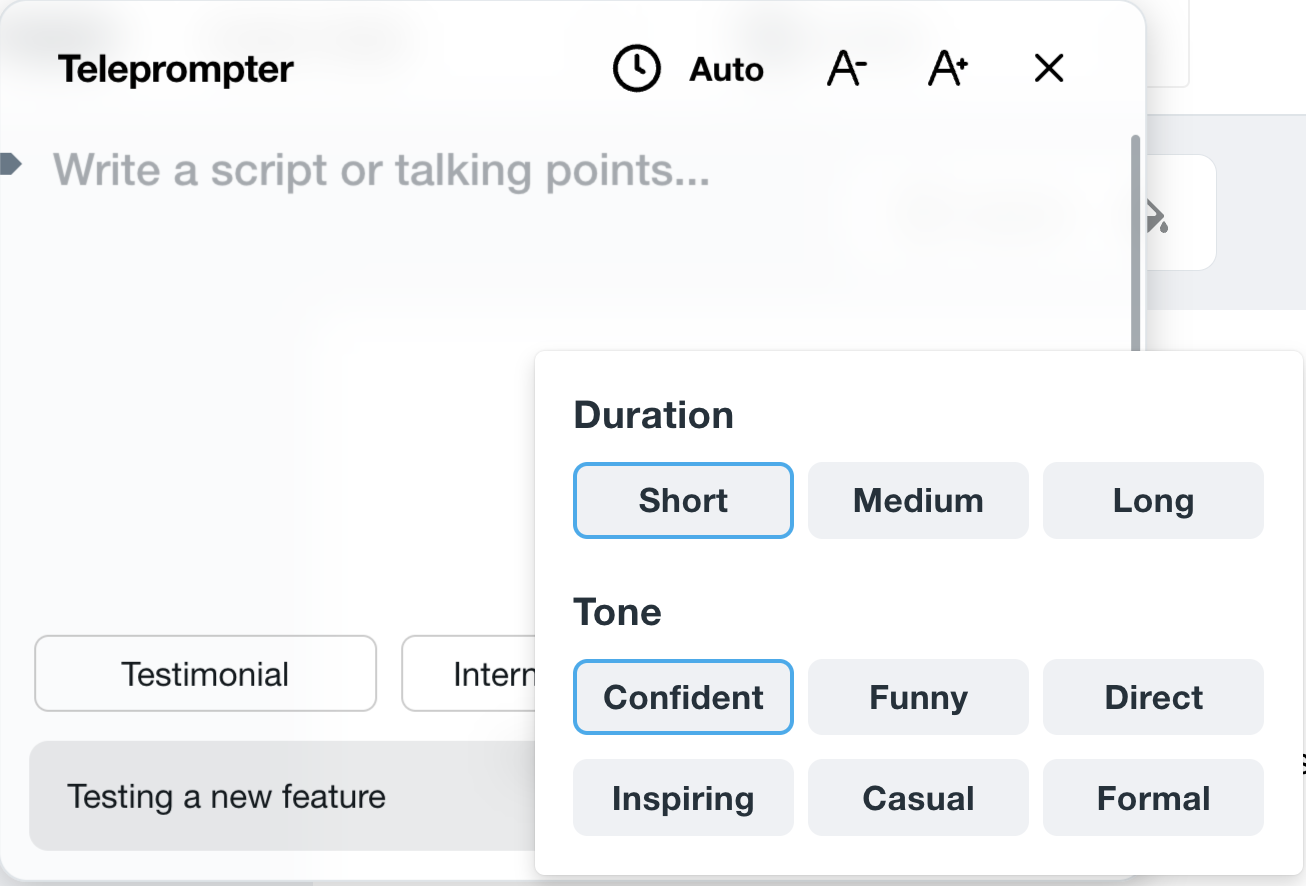Viewport: 1306px width, 886px height.
Task: Toggle Auto scroll mode
Action: 726,70
